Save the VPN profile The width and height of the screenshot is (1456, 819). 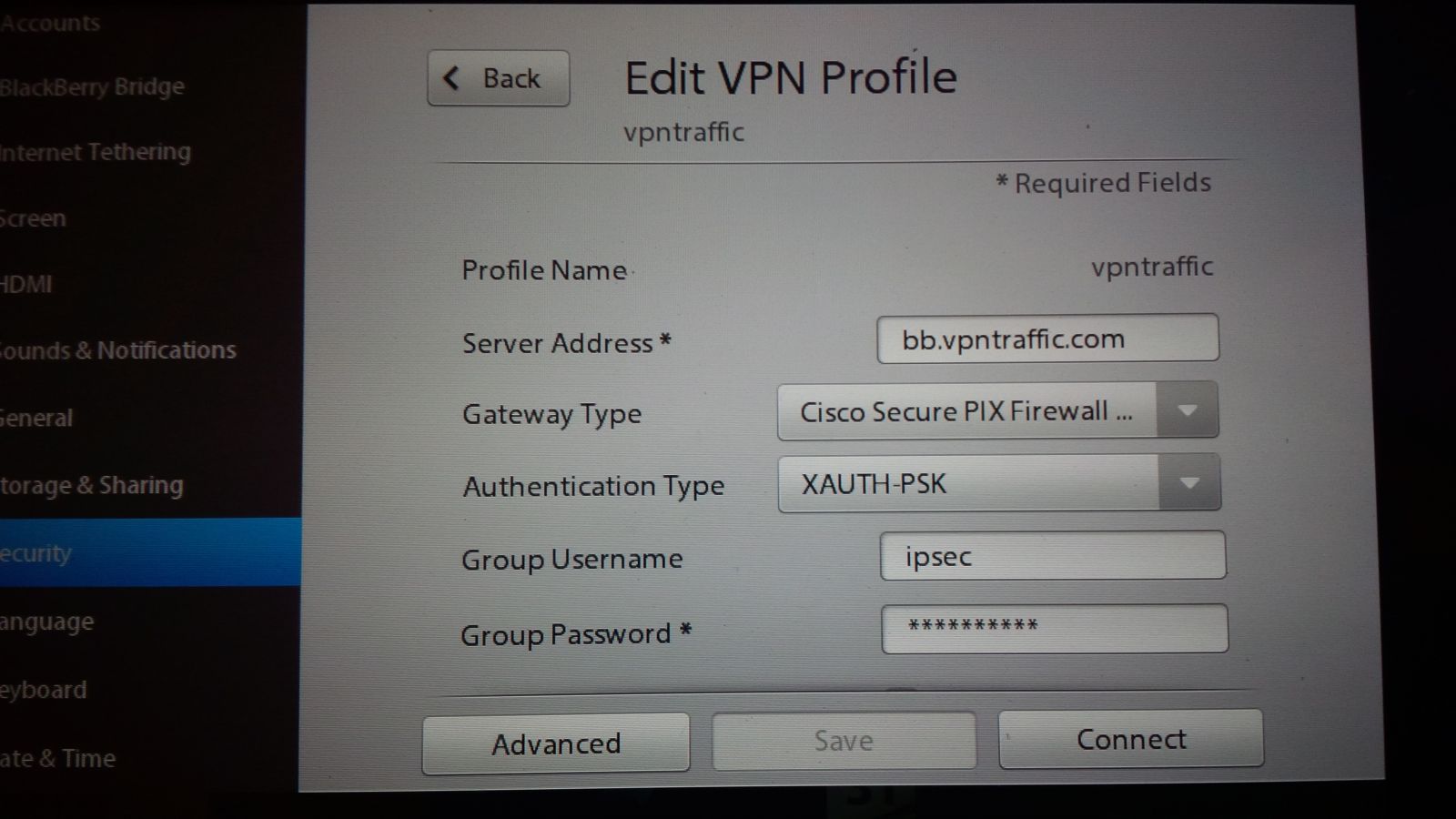(844, 741)
